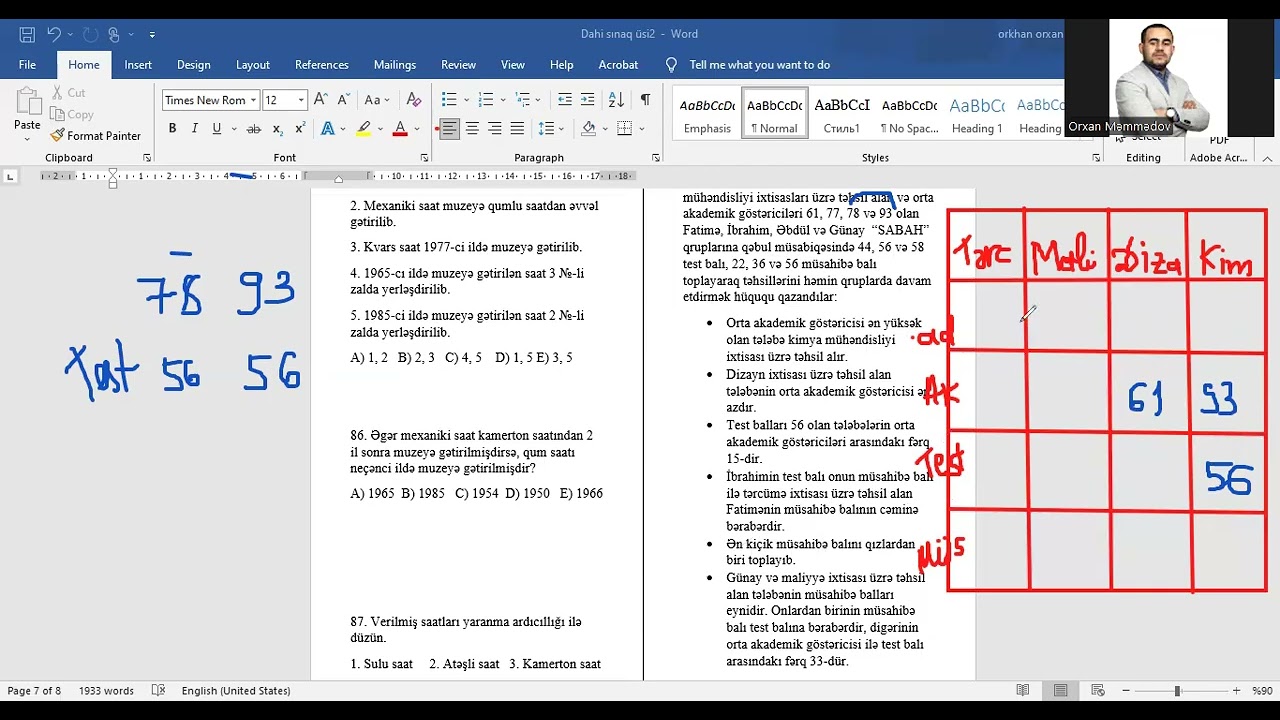1280x720 pixels.
Task: Sort the selected paragraphs
Action: [616, 100]
